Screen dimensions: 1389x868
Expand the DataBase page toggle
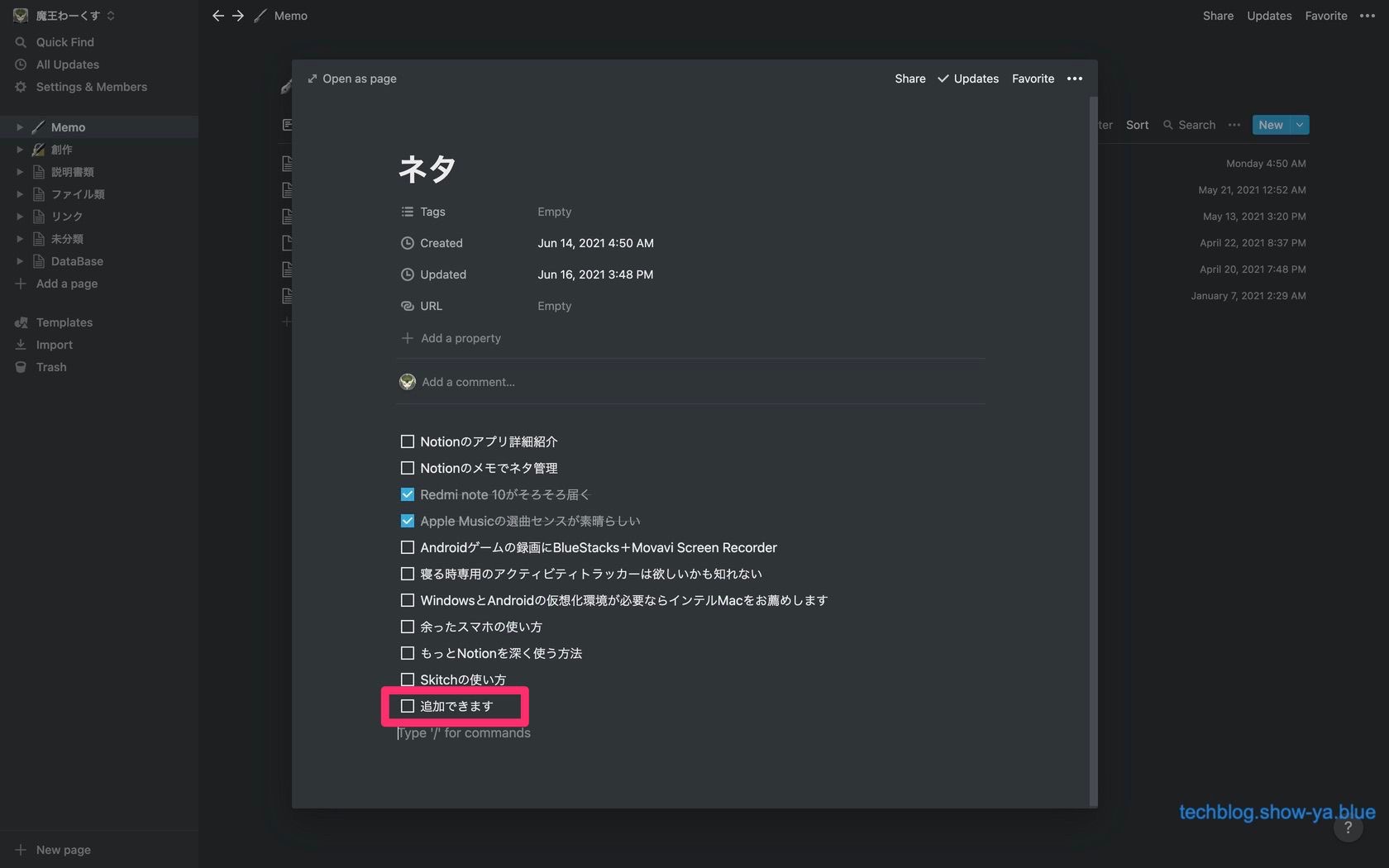[x=20, y=261]
